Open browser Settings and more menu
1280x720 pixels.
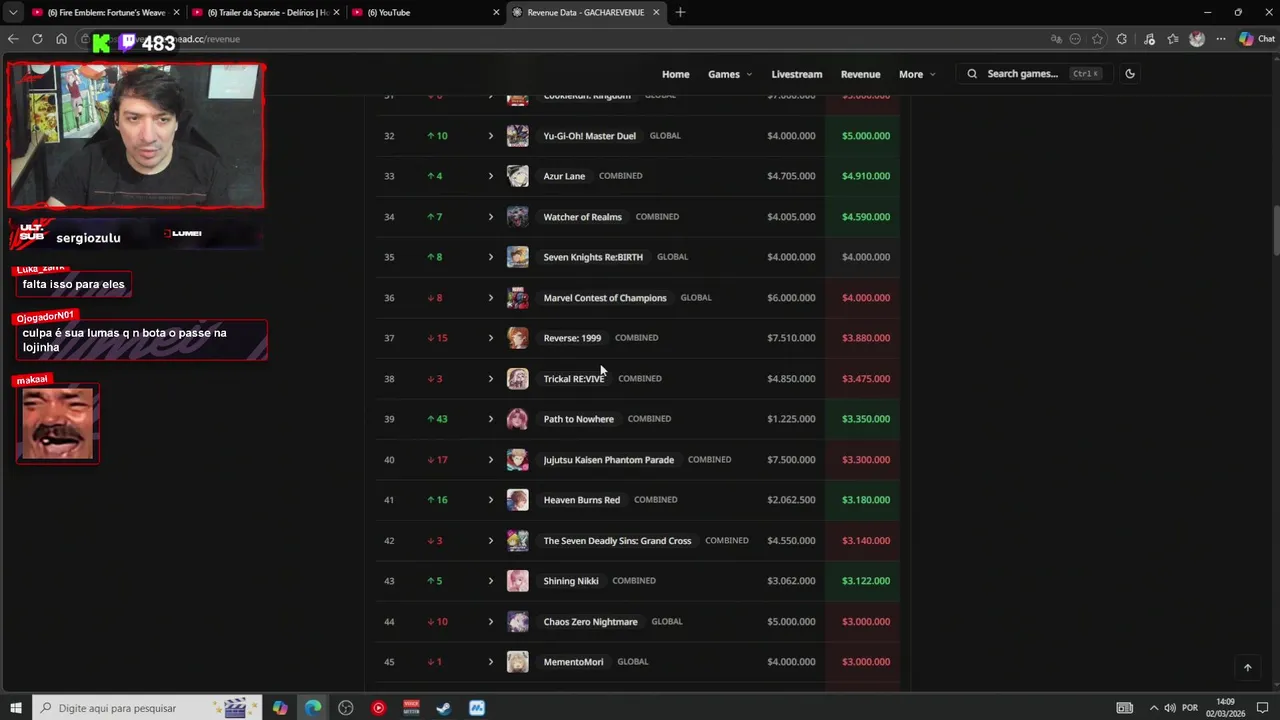coord(1220,39)
